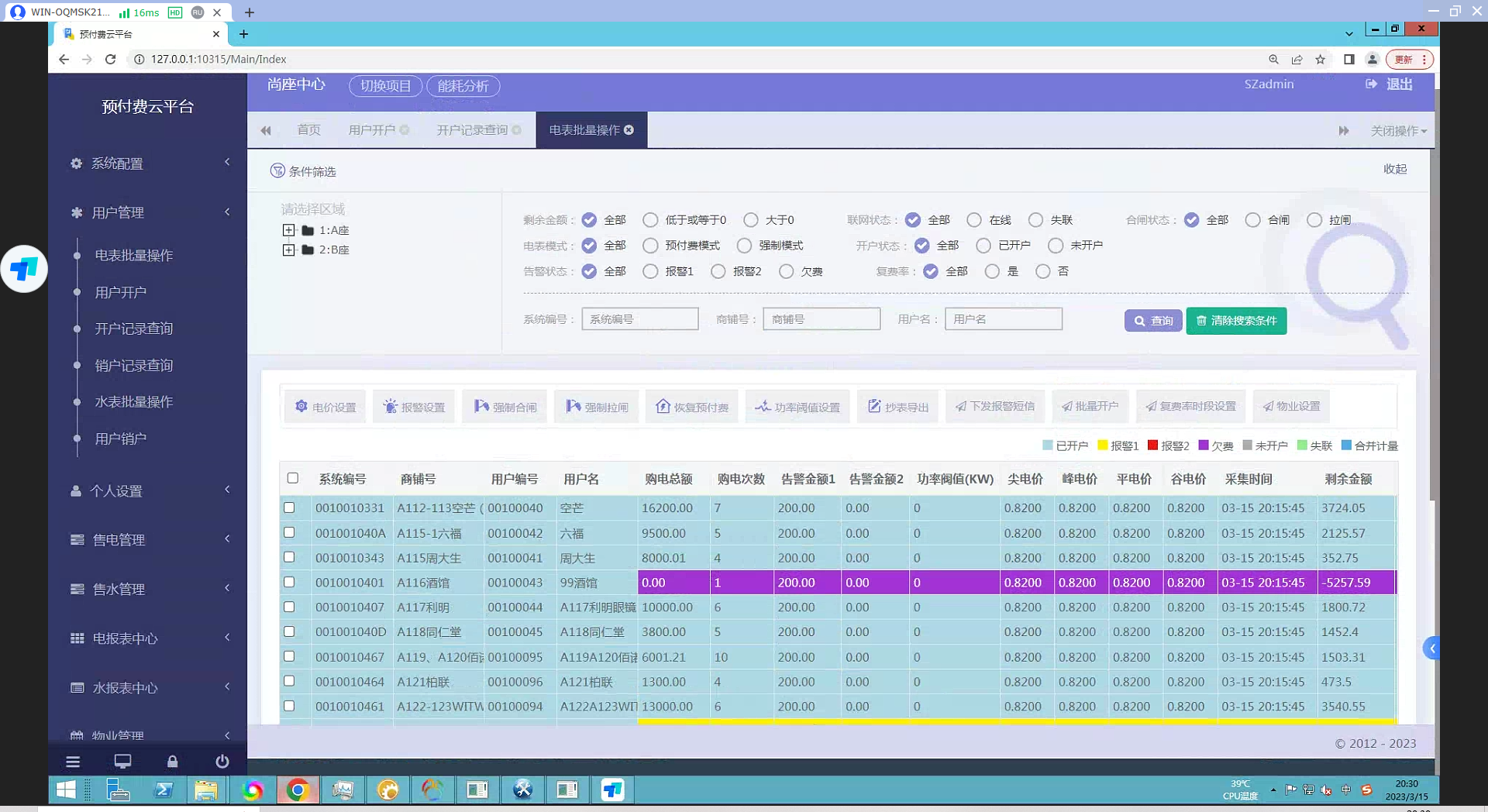Click the 抄表导出 export icon button
Viewport: 1488px width, 812px height.
point(897,407)
